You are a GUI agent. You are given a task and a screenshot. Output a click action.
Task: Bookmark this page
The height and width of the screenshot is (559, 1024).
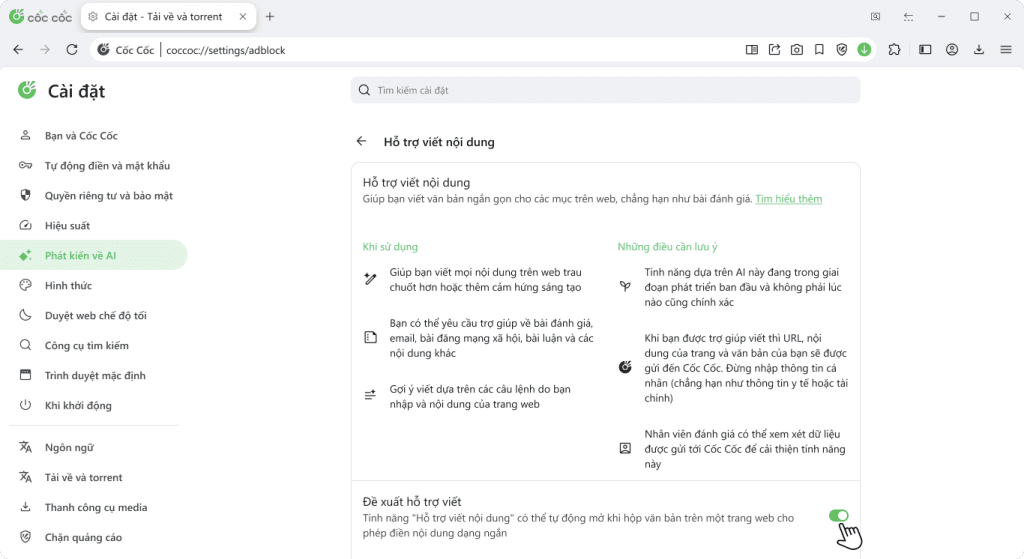click(x=819, y=50)
